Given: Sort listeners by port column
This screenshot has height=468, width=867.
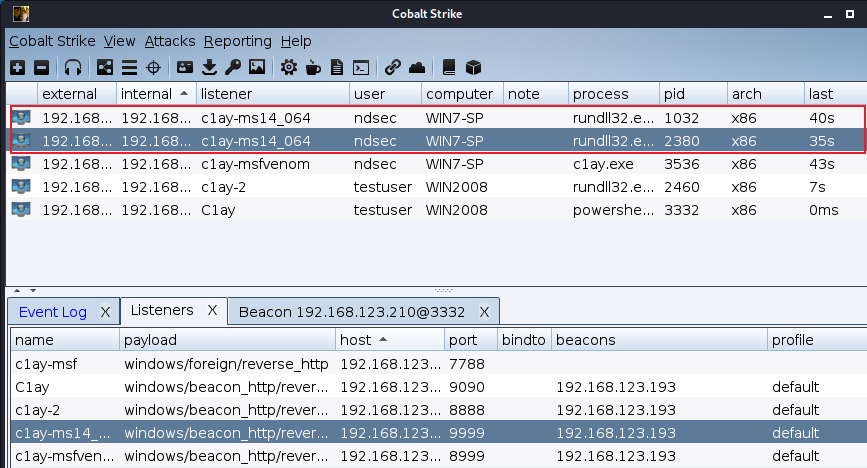Looking at the screenshot, I should coord(471,340).
